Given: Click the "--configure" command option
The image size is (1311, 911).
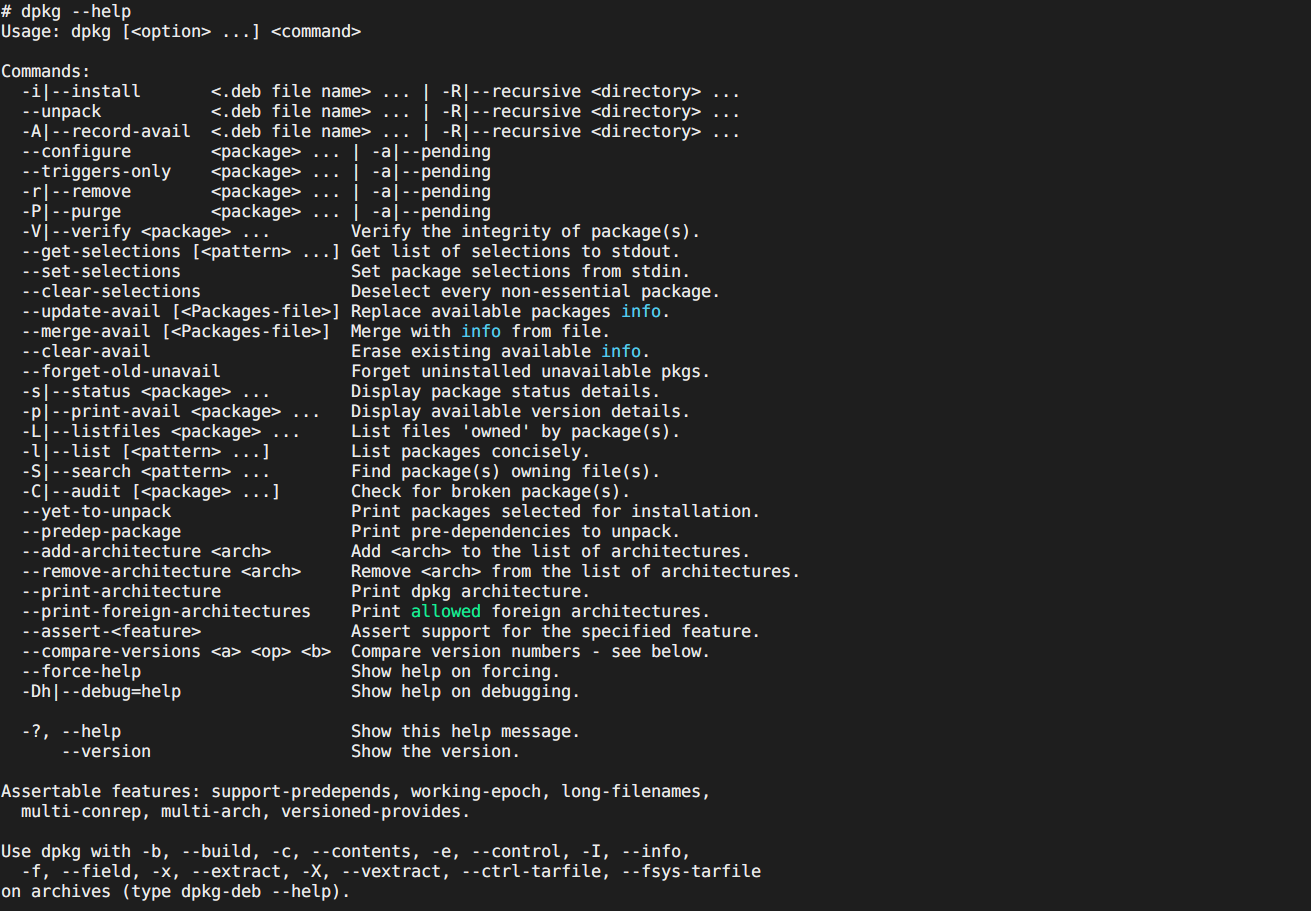Looking at the screenshot, I should click(76, 151).
